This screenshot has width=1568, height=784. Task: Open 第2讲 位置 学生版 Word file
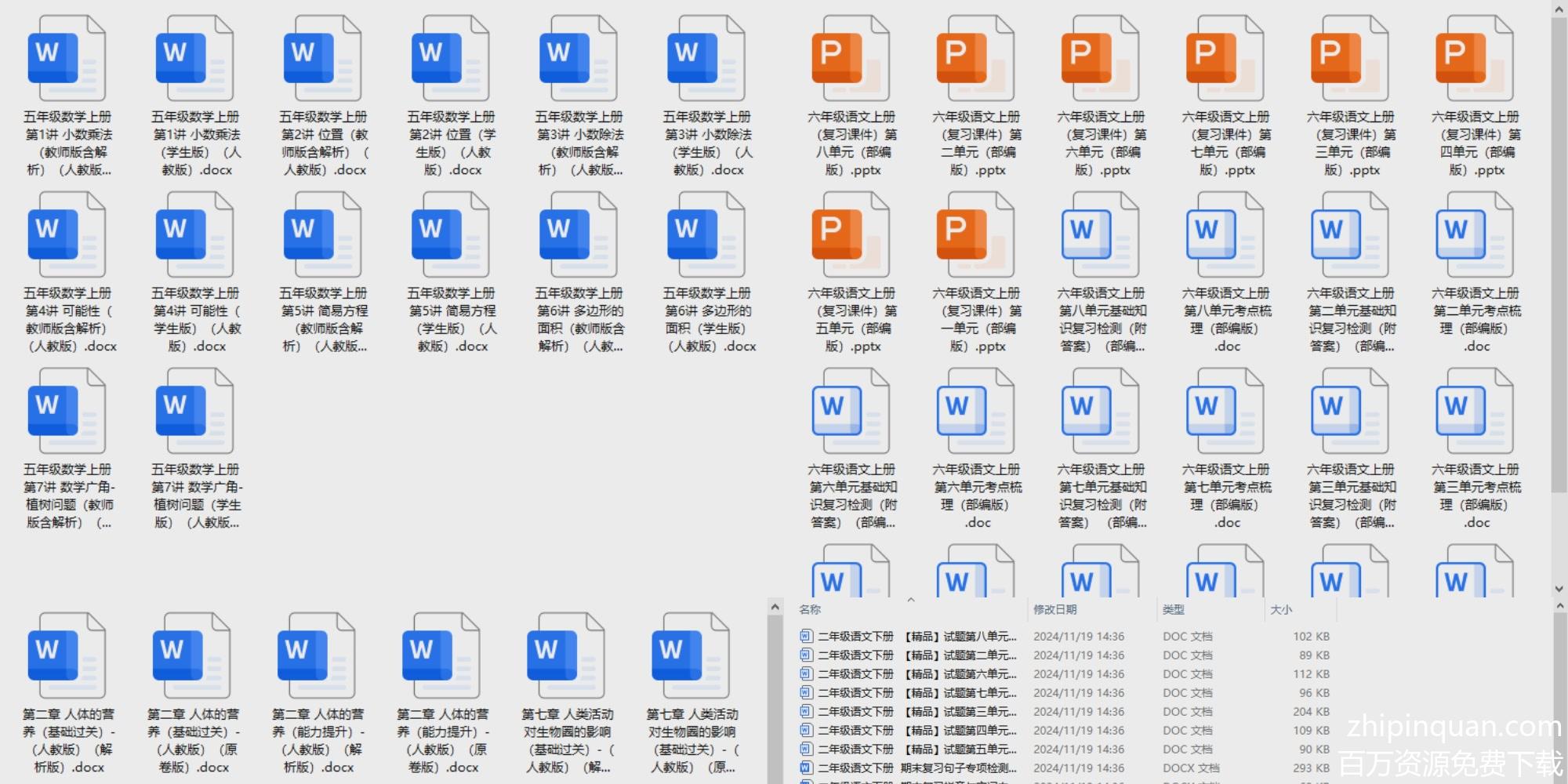450,60
